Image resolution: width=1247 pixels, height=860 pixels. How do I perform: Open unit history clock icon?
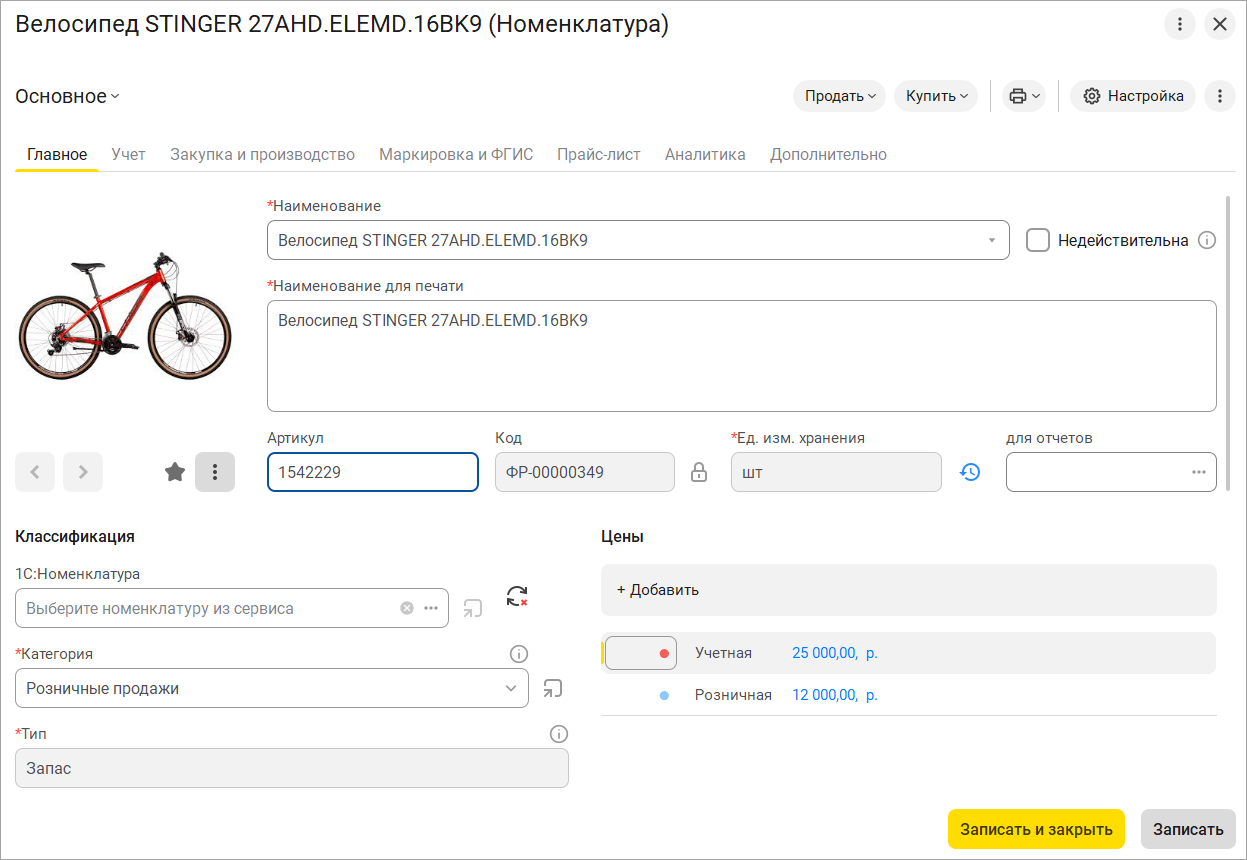(969, 472)
